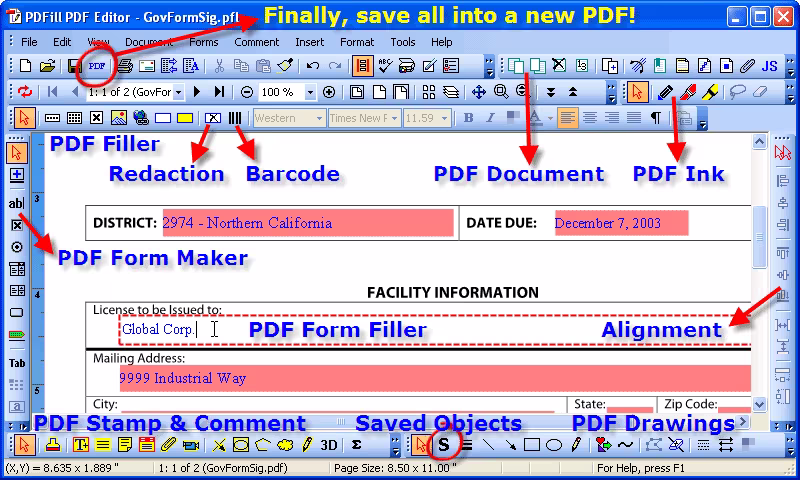The image size is (800, 480).
Task: Open the page selector dropdown
Action: [x=179, y=92]
